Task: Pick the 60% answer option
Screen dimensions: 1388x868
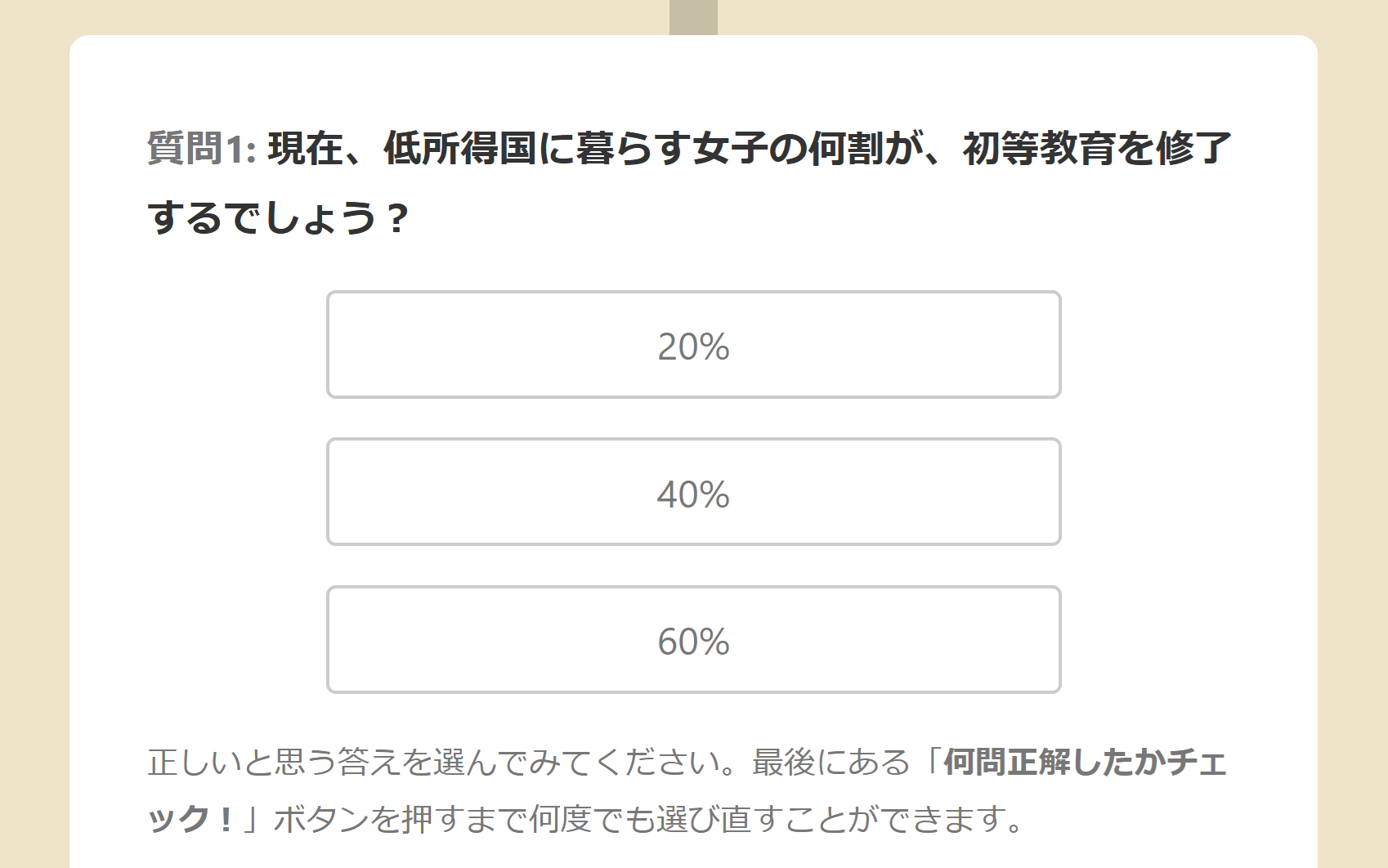Action: [693, 640]
